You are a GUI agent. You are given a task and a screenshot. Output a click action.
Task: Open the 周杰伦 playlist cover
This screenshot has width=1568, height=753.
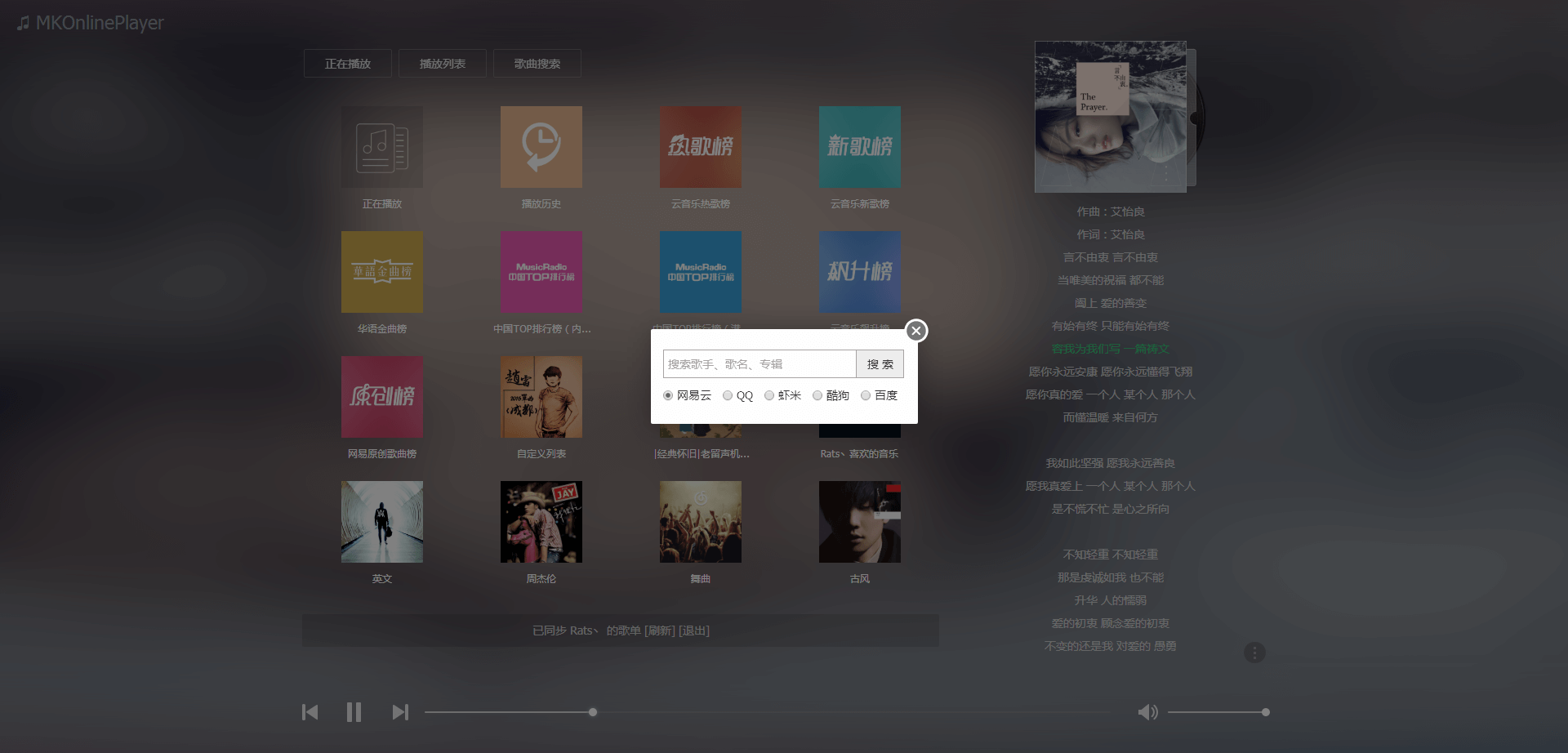pyautogui.click(x=541, y=522)
